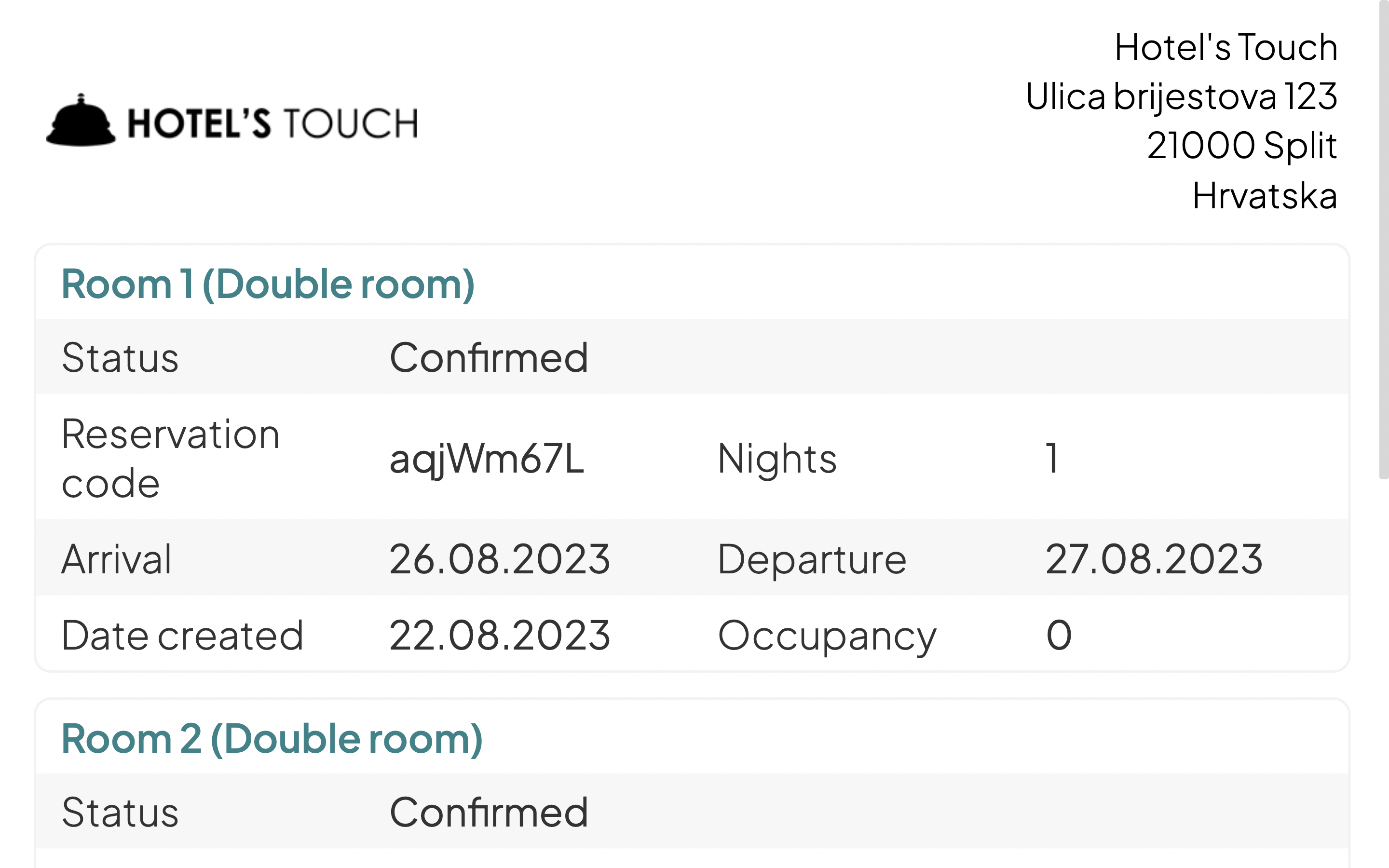Click the hotel bell logo icon
Image resolution: width=1389 pixels, height=868 pixels.
tap(81, 120)
